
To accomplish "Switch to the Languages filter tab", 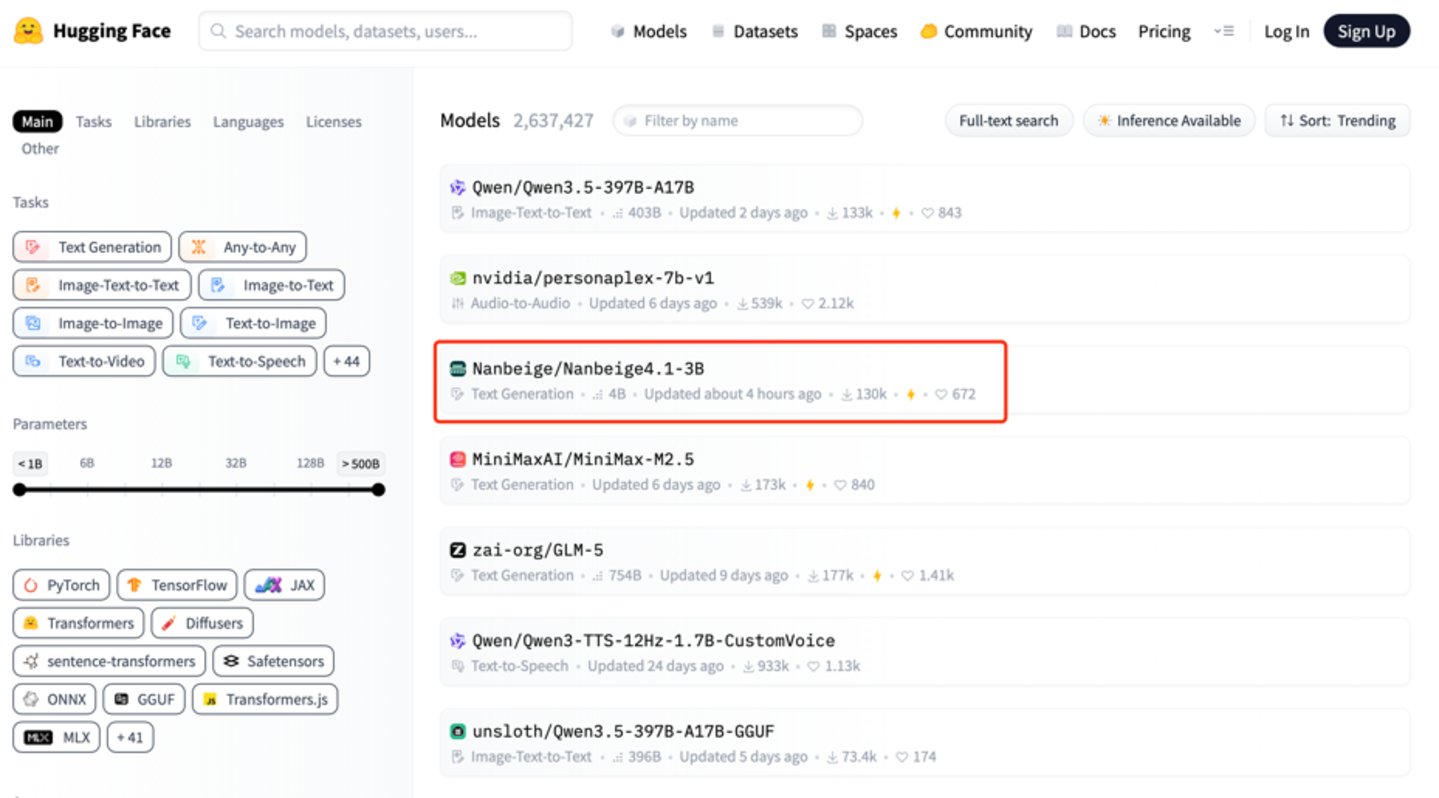I will tap(248, 122).
